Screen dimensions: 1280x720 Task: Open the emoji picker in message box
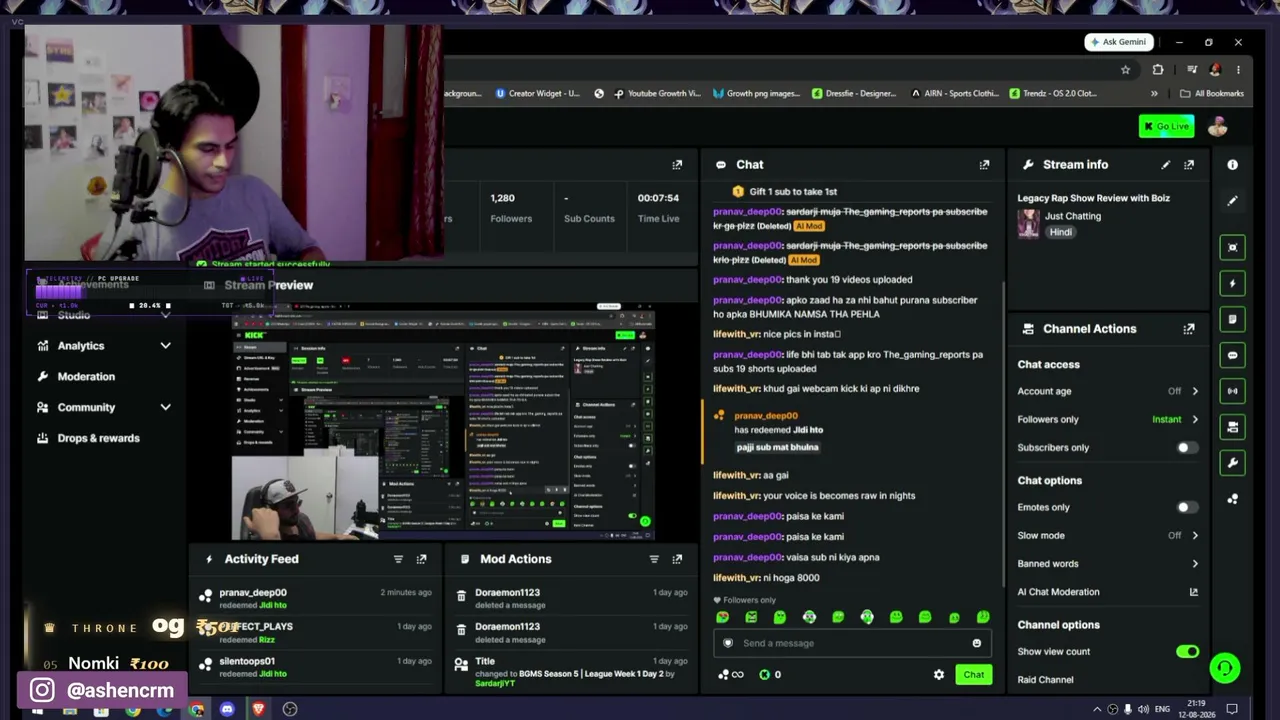coord(976,643)
